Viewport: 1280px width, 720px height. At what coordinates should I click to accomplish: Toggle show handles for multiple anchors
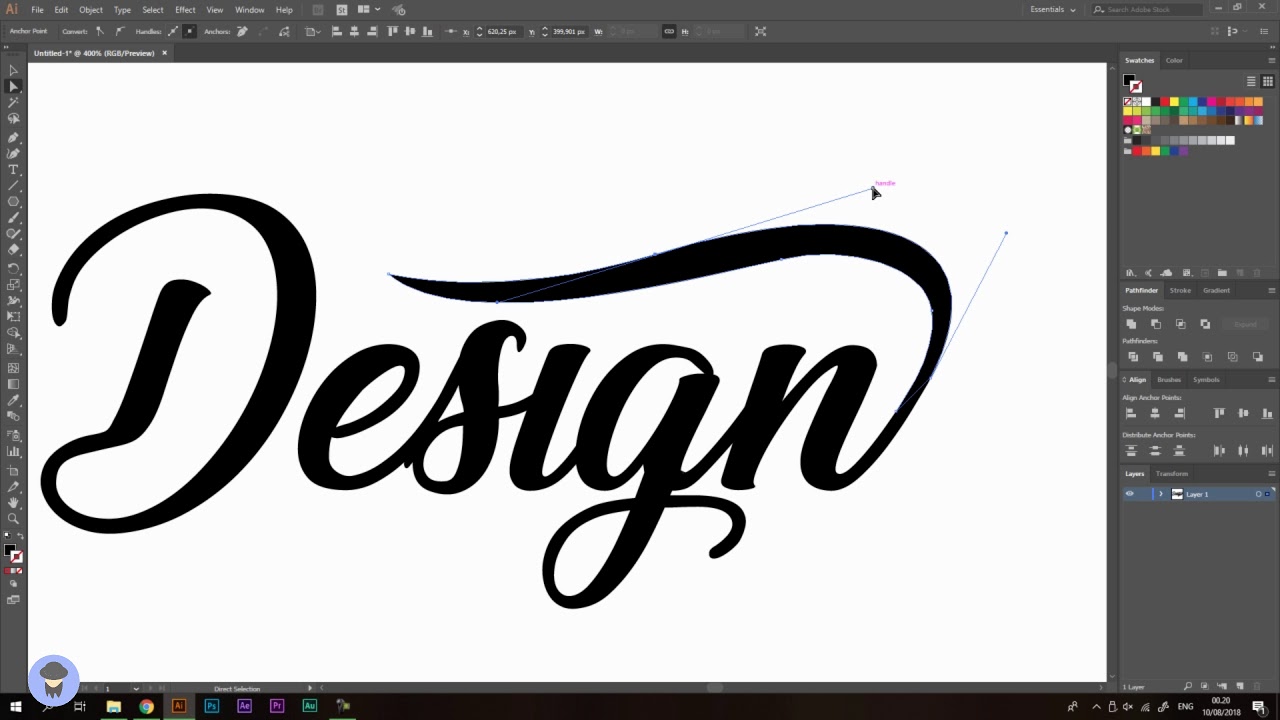pyautogui.click(x=172, y=32)
